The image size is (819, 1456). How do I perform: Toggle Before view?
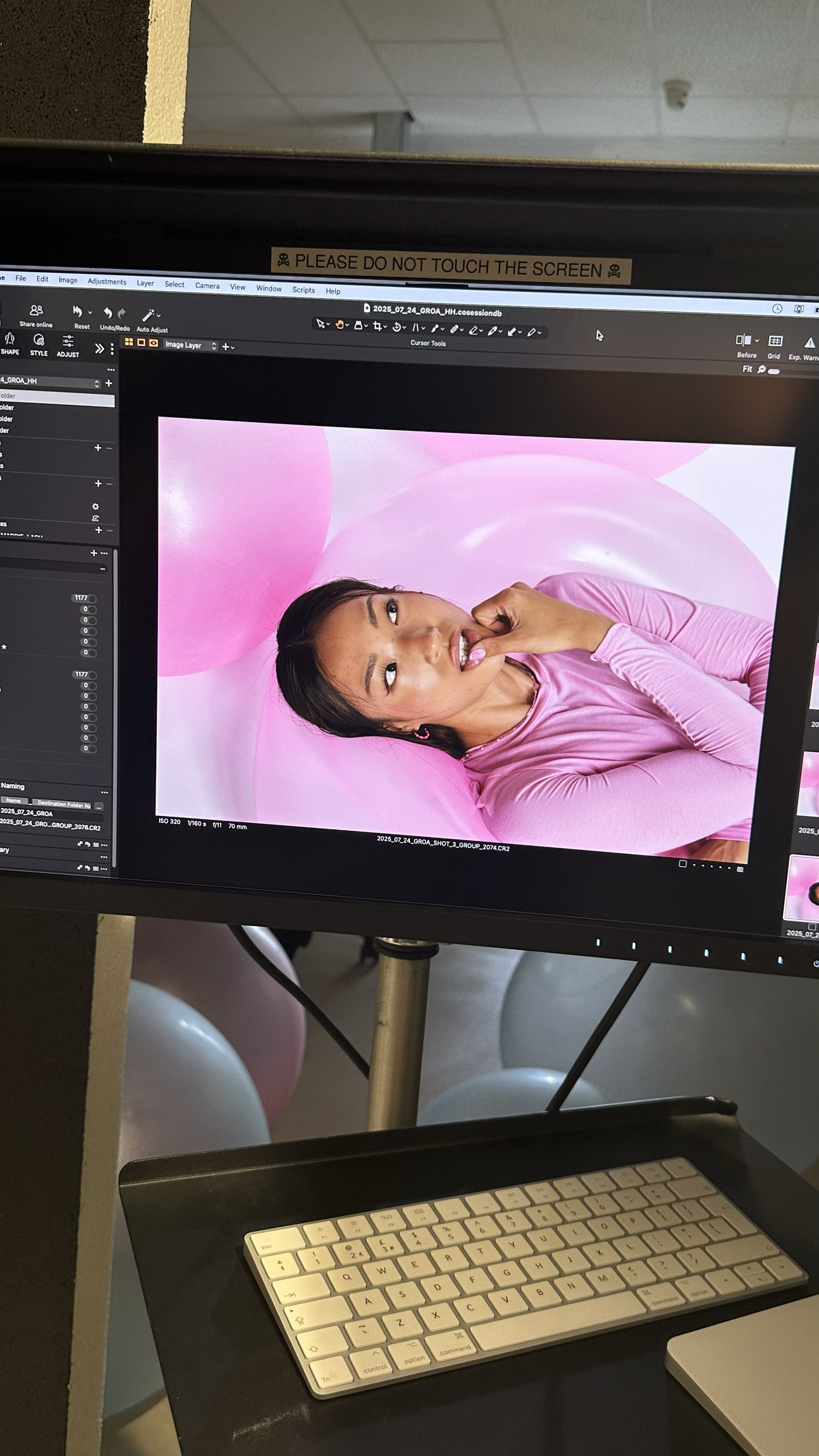click(743, 340)
